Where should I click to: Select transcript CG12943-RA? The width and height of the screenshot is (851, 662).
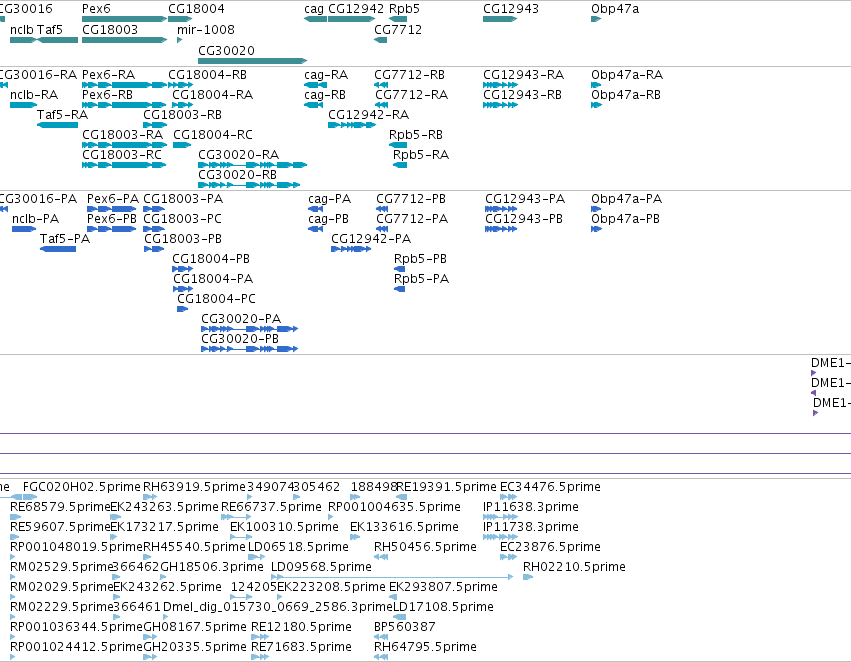pyautogui.click(x=500, y=85)
